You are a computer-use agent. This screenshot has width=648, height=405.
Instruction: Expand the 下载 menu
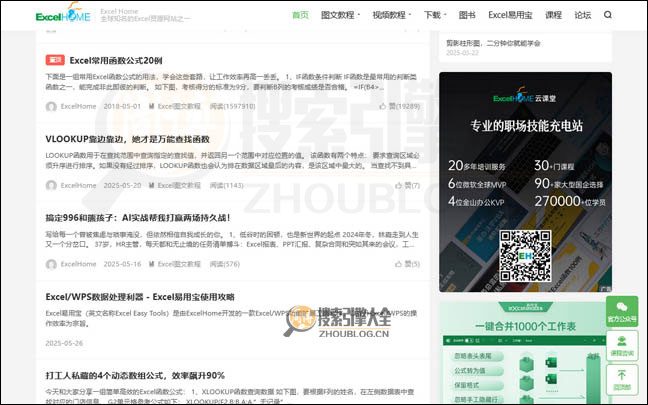click(435, 15)
